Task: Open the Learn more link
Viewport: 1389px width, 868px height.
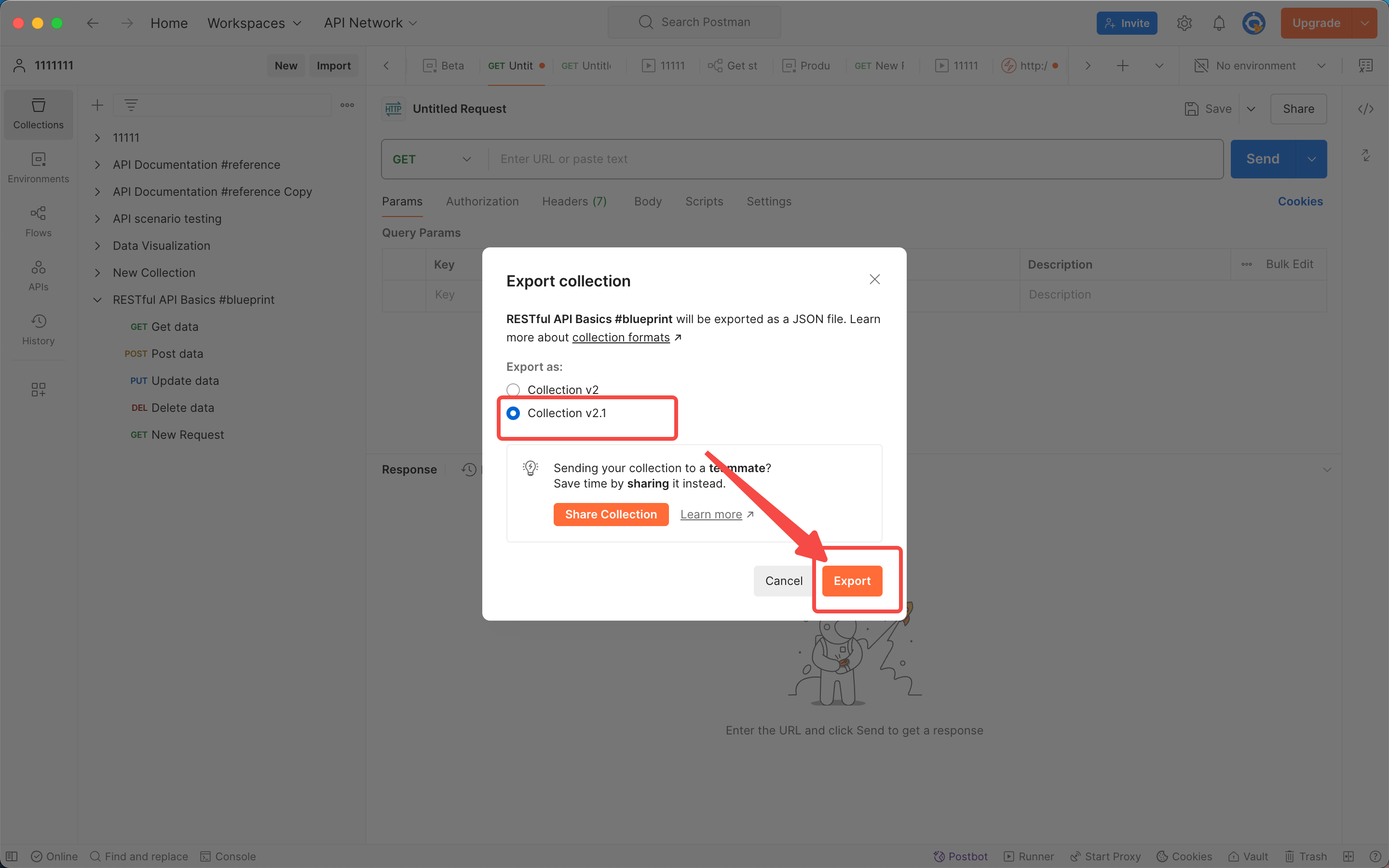Action: coord(711,515)
